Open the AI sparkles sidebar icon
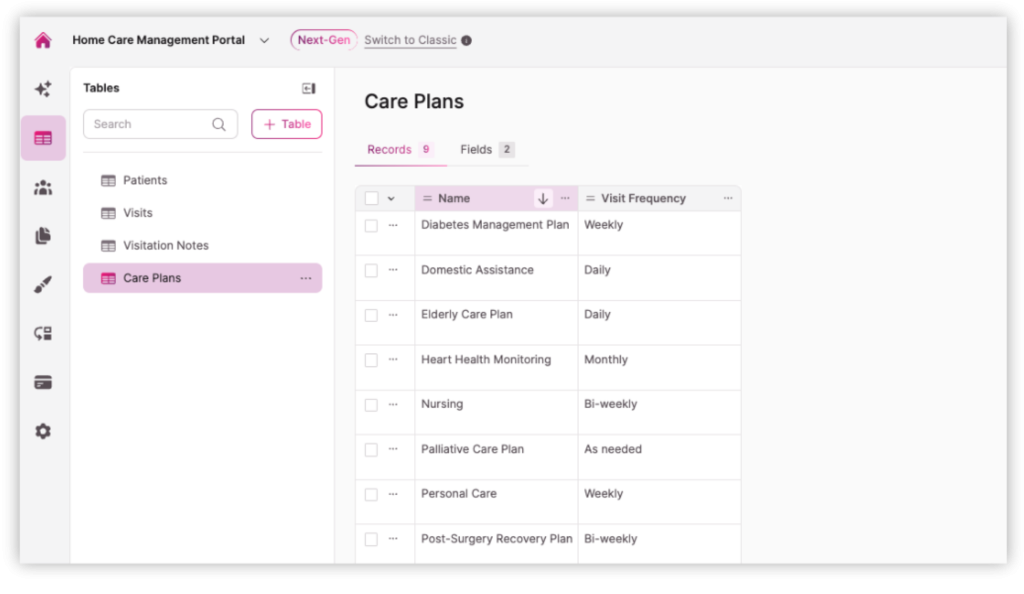 click(43, 89)
